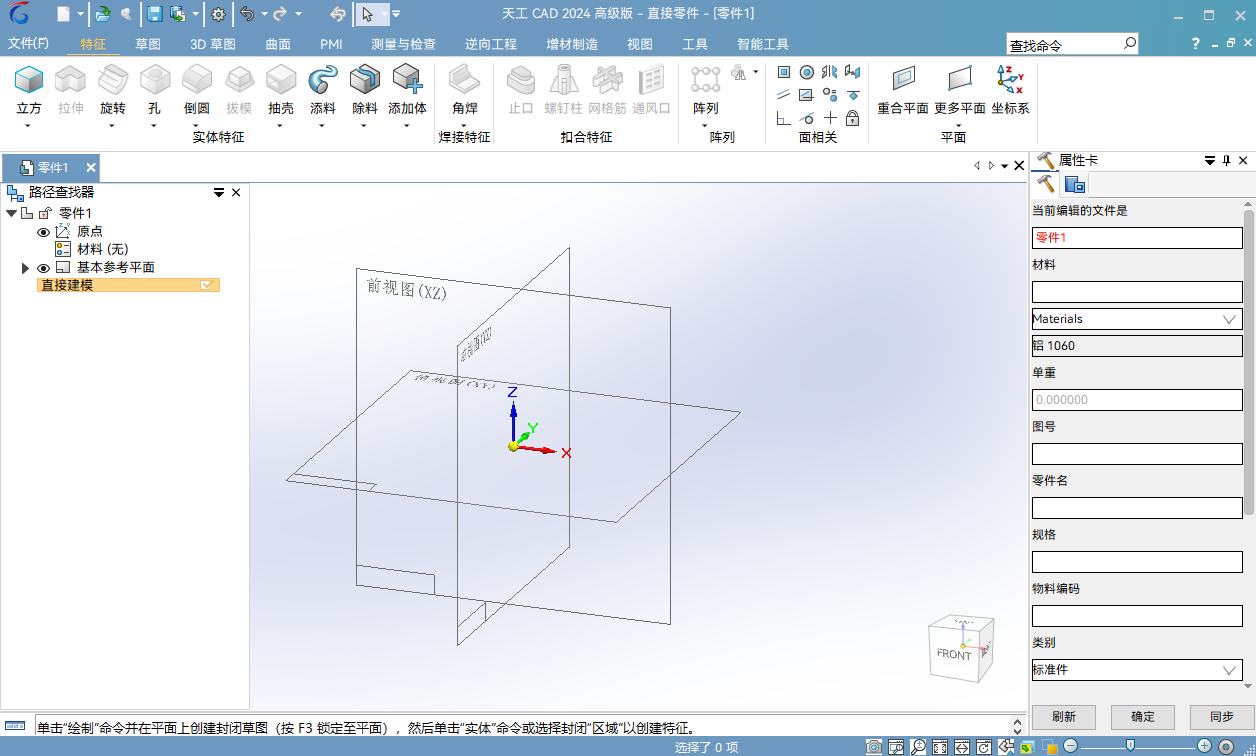The image size is (1256, 756).
Task: Open the 测量与检查 ribbon tab
Action: pyautogui.click(x=403, y=44)
